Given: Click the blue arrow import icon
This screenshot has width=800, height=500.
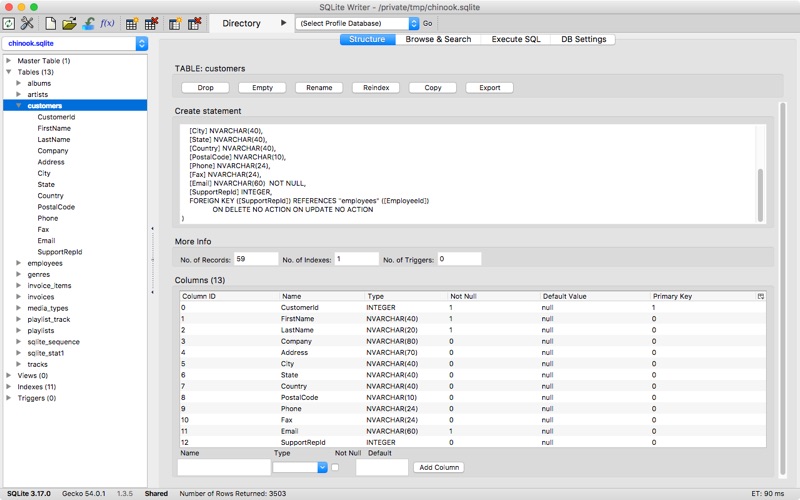Looking at the screenshot, I should [x=88, y=23].
